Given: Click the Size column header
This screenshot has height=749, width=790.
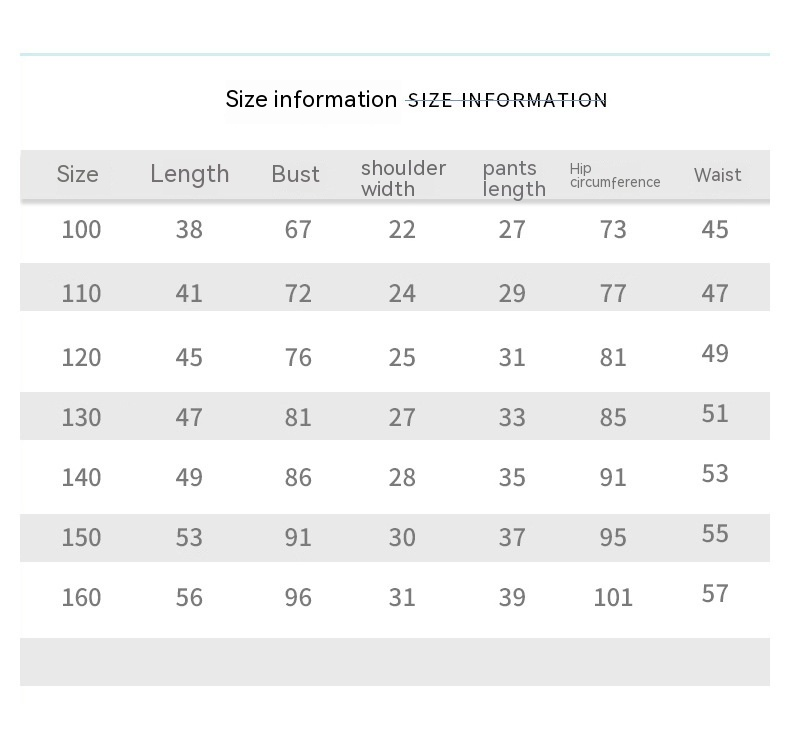Looking at the screenshot, I should tap(77, 174).
